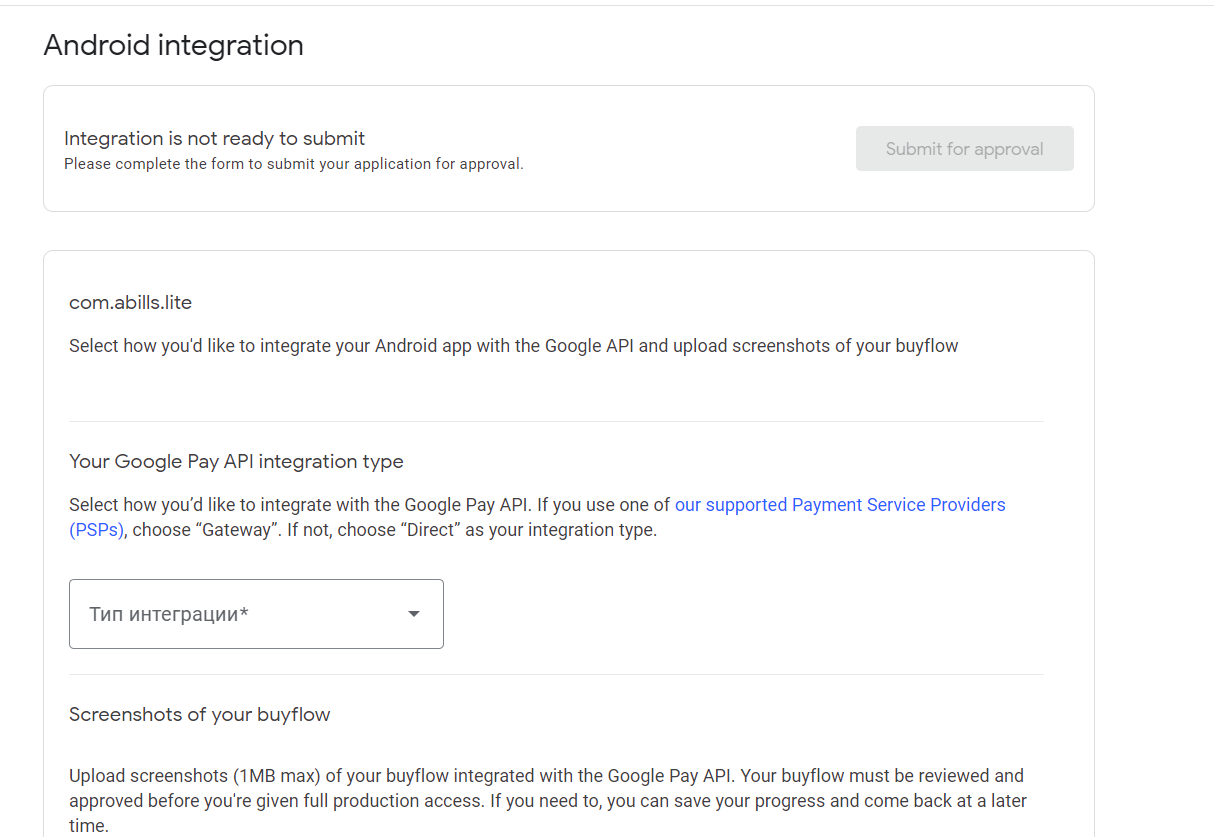Click the dropdown arrow in integration type field

pos(414,614)
